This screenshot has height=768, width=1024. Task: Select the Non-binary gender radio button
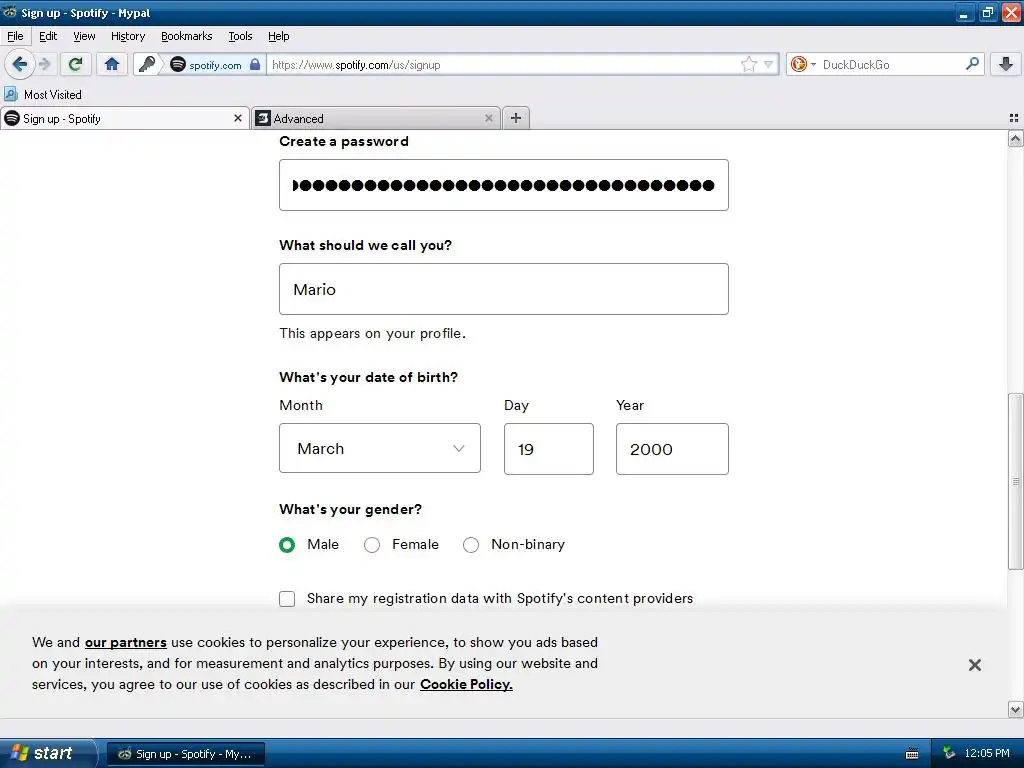pyautogui.click(x=471, y=545)
